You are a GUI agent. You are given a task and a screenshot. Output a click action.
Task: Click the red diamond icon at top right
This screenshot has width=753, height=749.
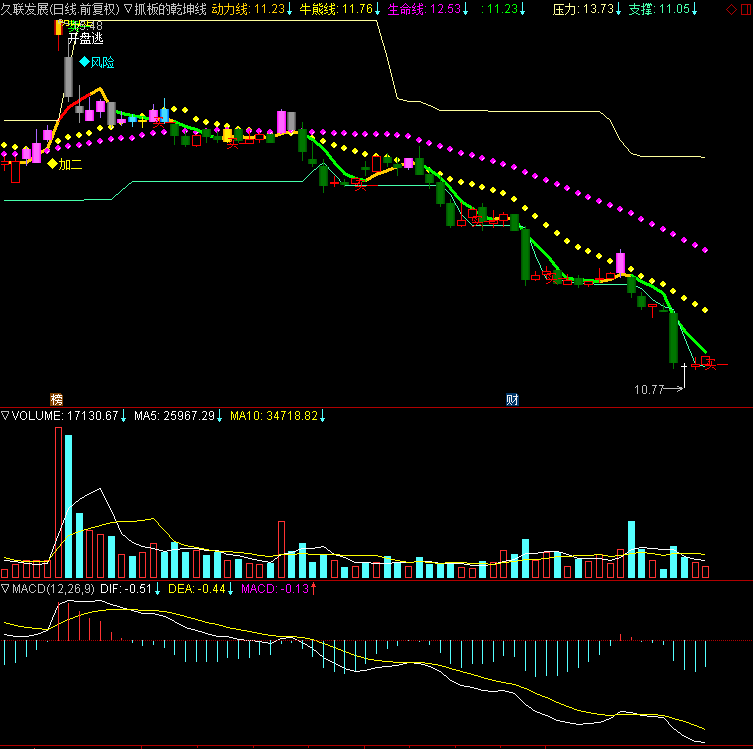point(731,10)
